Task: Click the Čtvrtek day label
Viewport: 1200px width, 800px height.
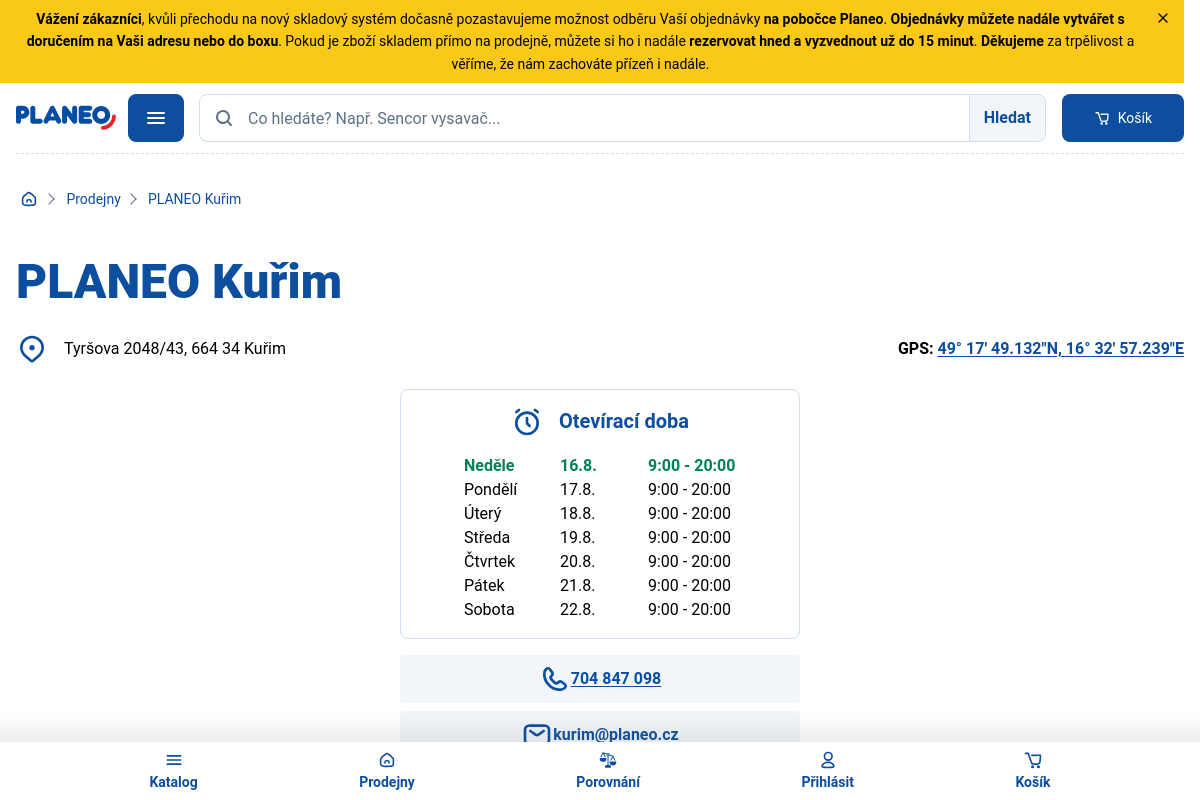Action: pyautogui.click(x=490, y=561)
